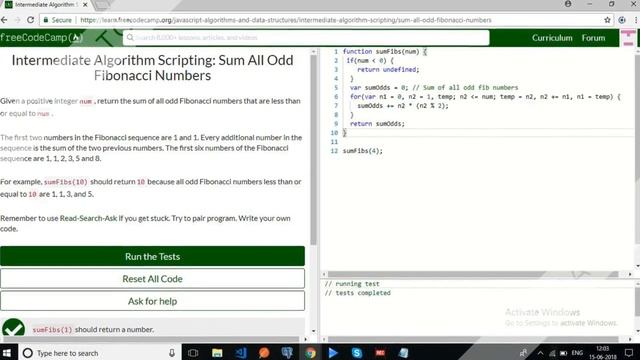Click the Secure padlock icon

[x=46, y=20]
